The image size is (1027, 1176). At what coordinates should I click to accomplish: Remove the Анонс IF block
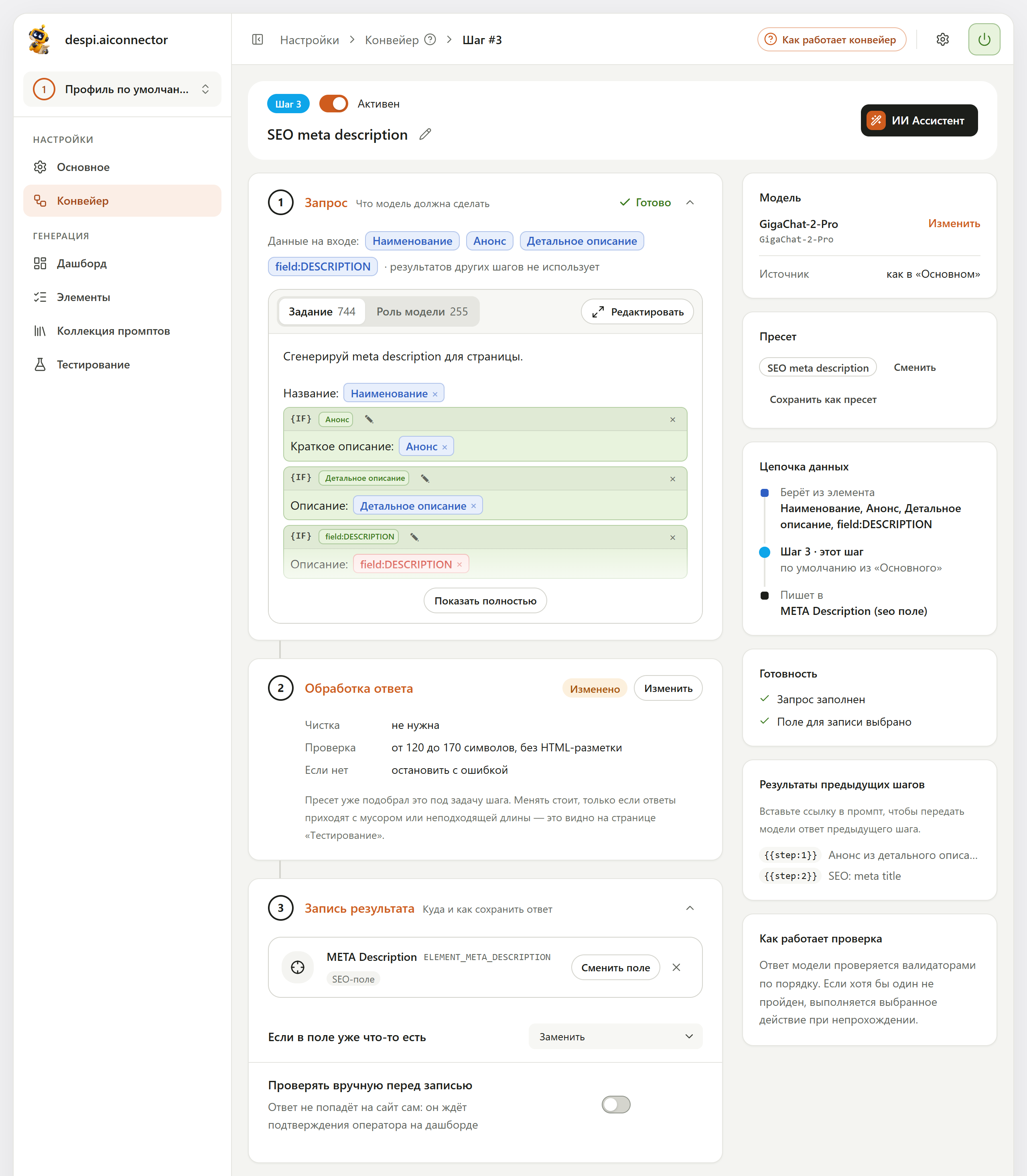point(672,420)
